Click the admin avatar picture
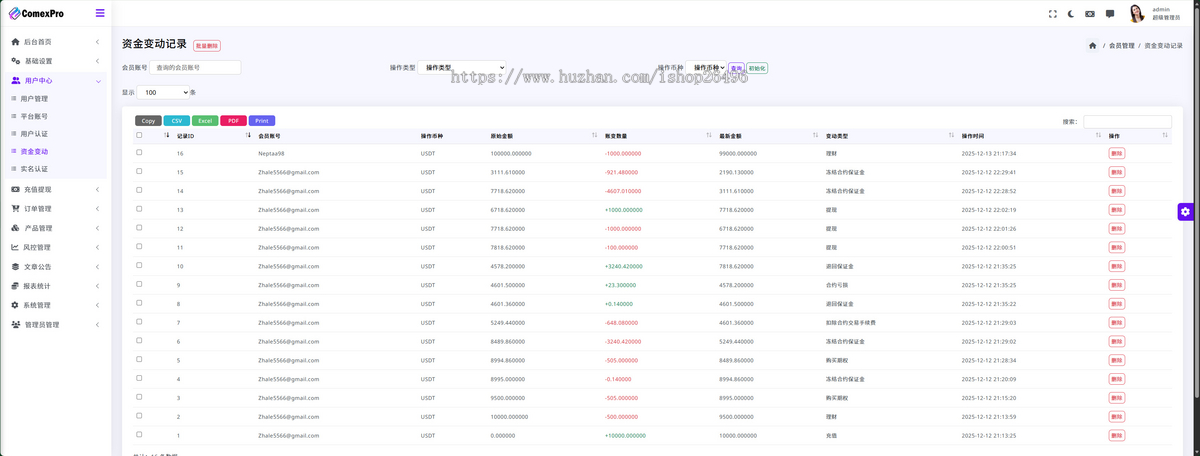The height and width of the screenshot is (456, 1200). (x=1137, y=13)
